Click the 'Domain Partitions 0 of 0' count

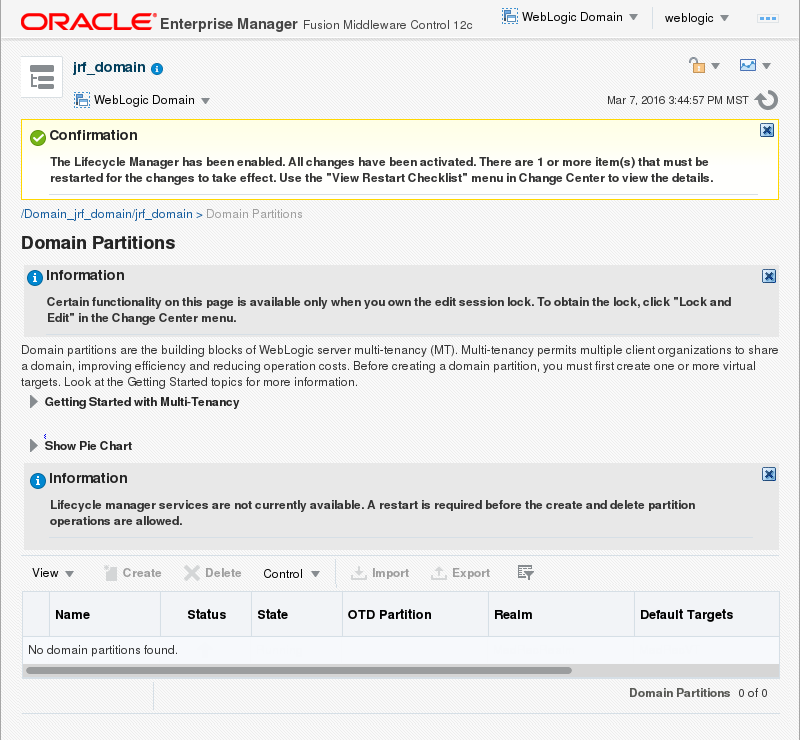698,693
